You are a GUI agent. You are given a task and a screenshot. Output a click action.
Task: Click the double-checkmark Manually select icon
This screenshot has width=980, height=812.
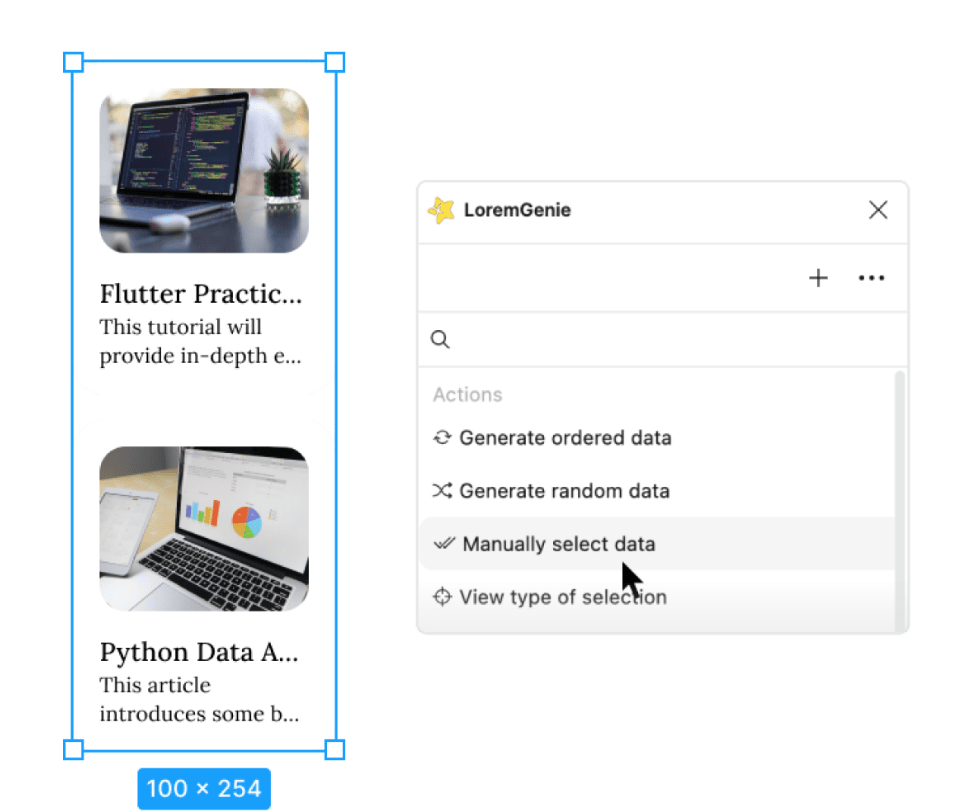click(444, 543)
